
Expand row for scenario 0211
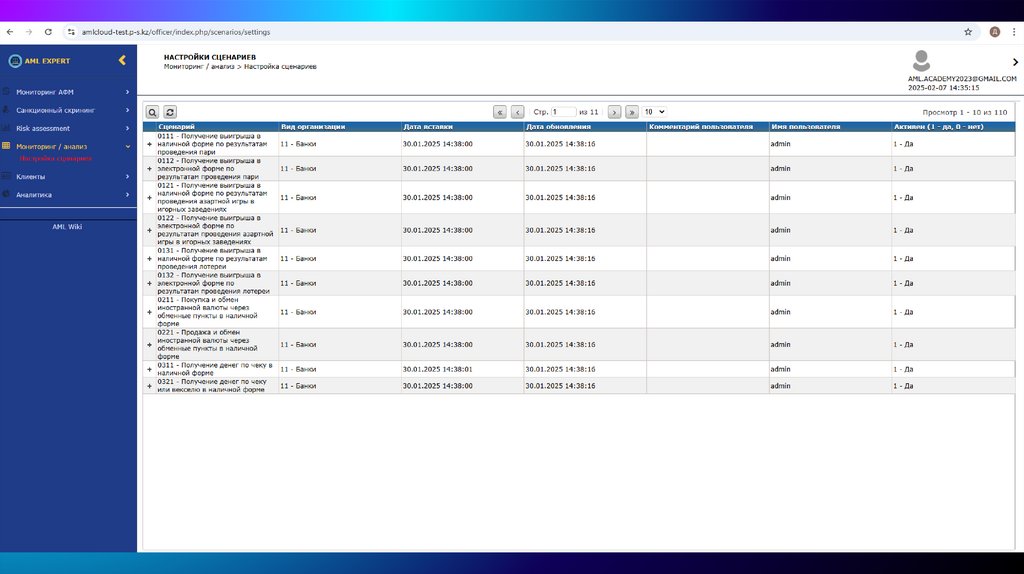click(150, 313)
